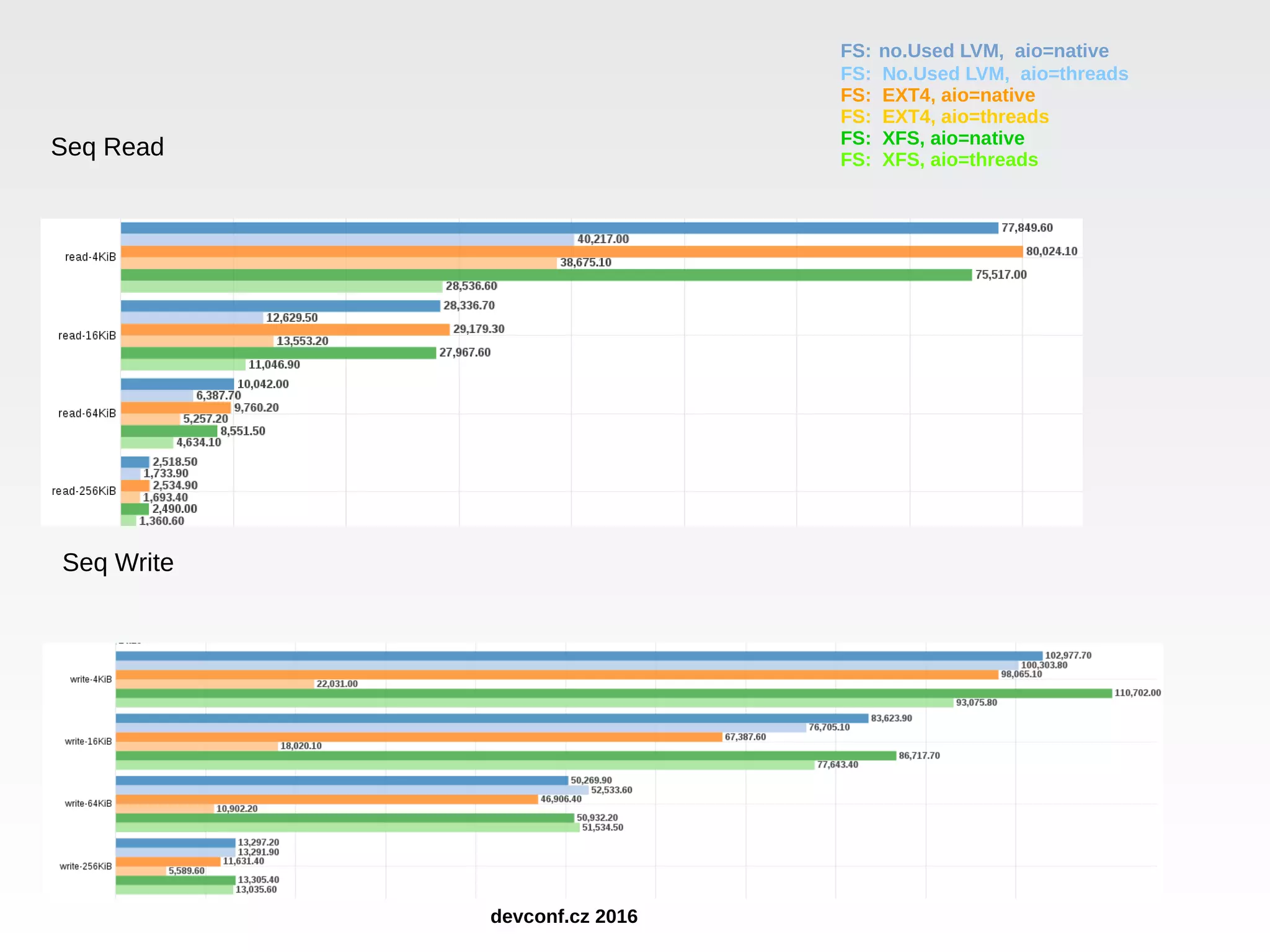The height and width of the screenshot is (952, 1270).
Task: Select legend entry 'No.Used LVM, aio=threads'
Action: click(x=984, y=74)
